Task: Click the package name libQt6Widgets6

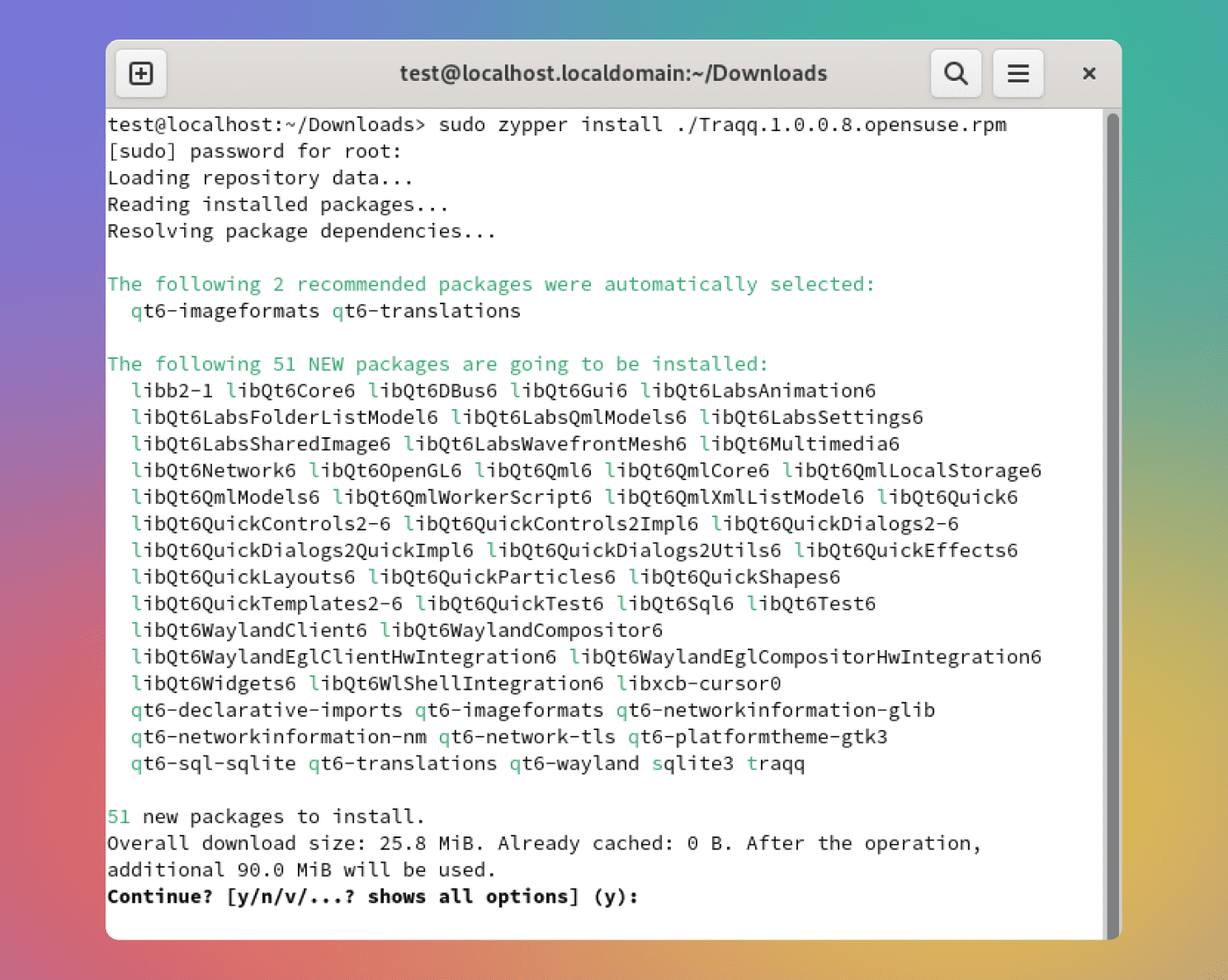Action: (213, 684)
